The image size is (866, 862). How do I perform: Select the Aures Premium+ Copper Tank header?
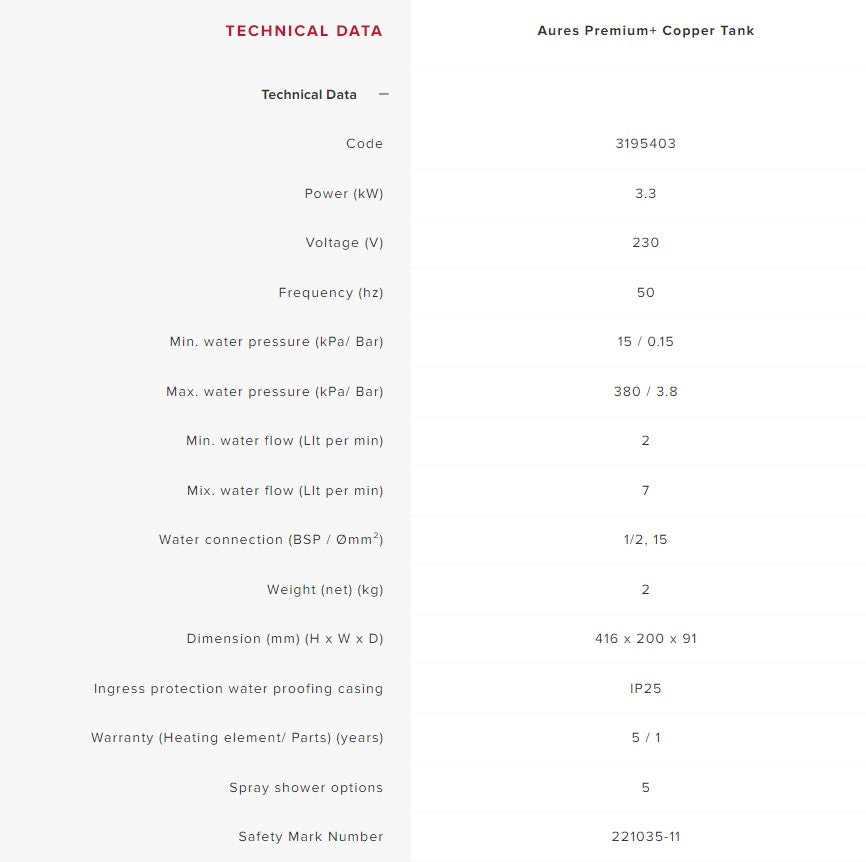pyautogui.click(x=646, y=31)
